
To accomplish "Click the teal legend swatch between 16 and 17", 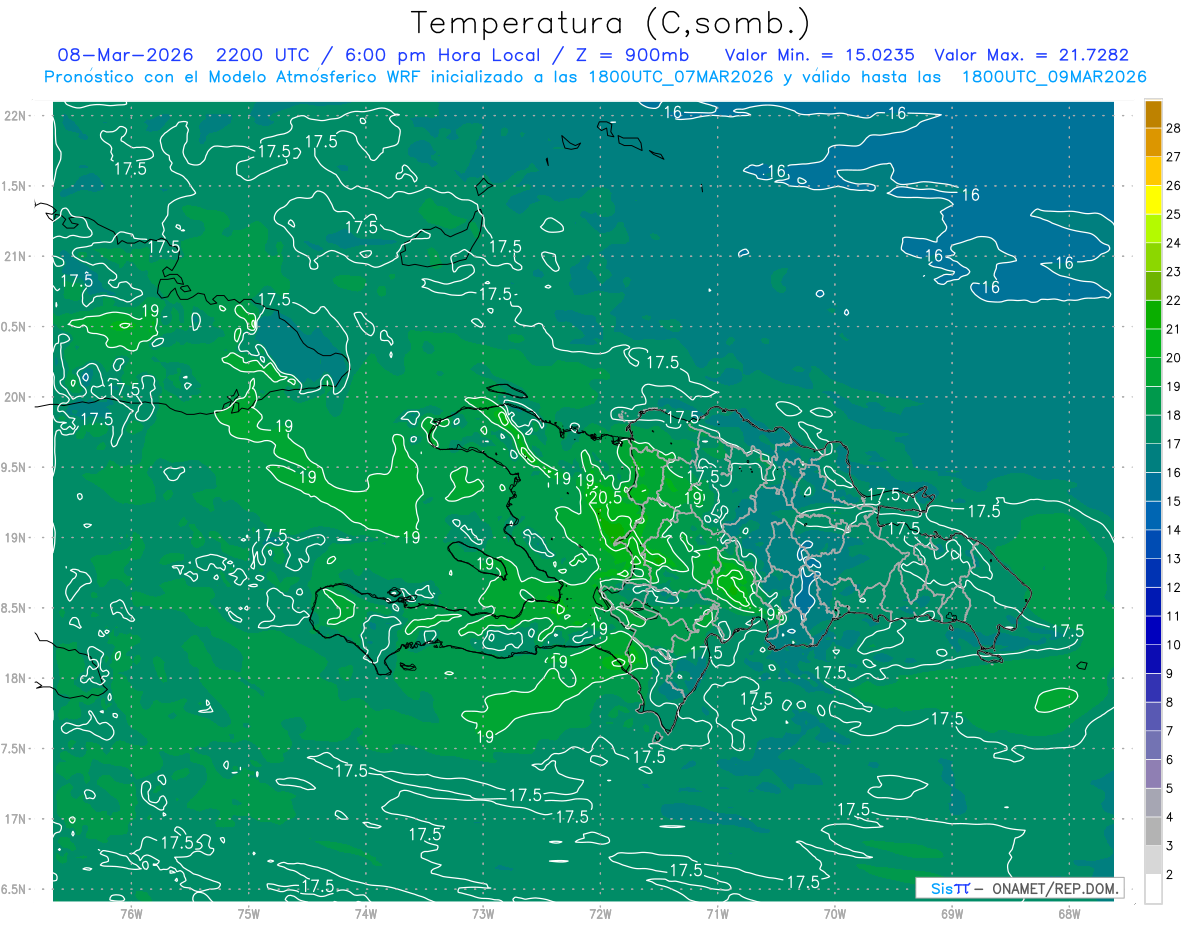I will (x=1153, y=458).
